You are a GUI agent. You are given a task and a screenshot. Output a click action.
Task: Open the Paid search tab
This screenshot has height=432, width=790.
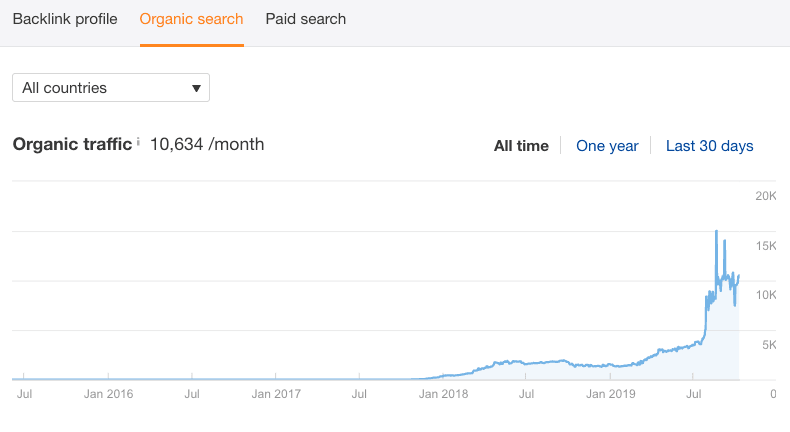click(306, 19)
